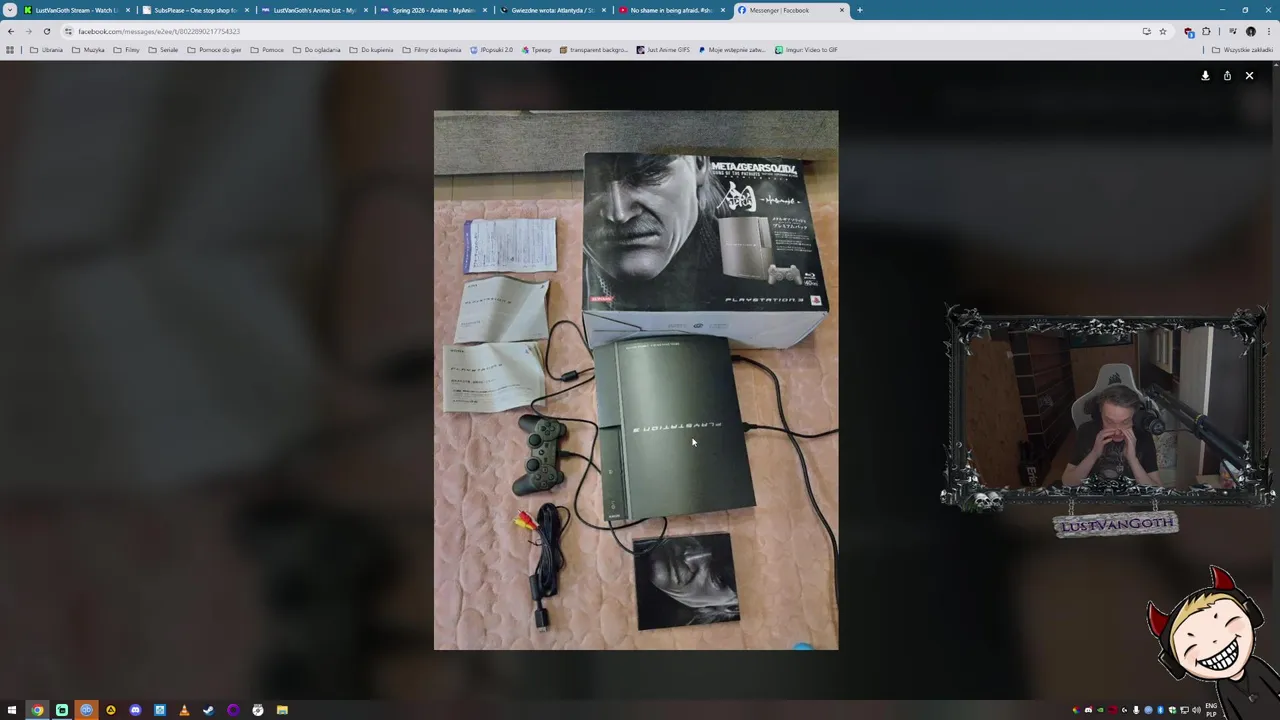Launch VLC from the taskbar

[184, 710]
